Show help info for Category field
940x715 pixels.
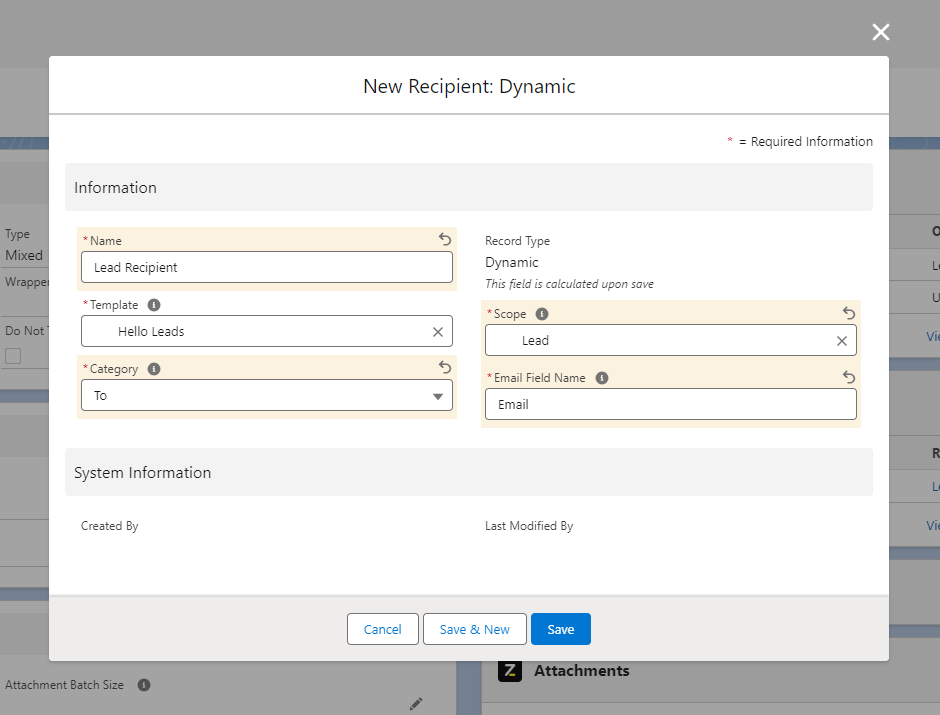tap(154, 369)
